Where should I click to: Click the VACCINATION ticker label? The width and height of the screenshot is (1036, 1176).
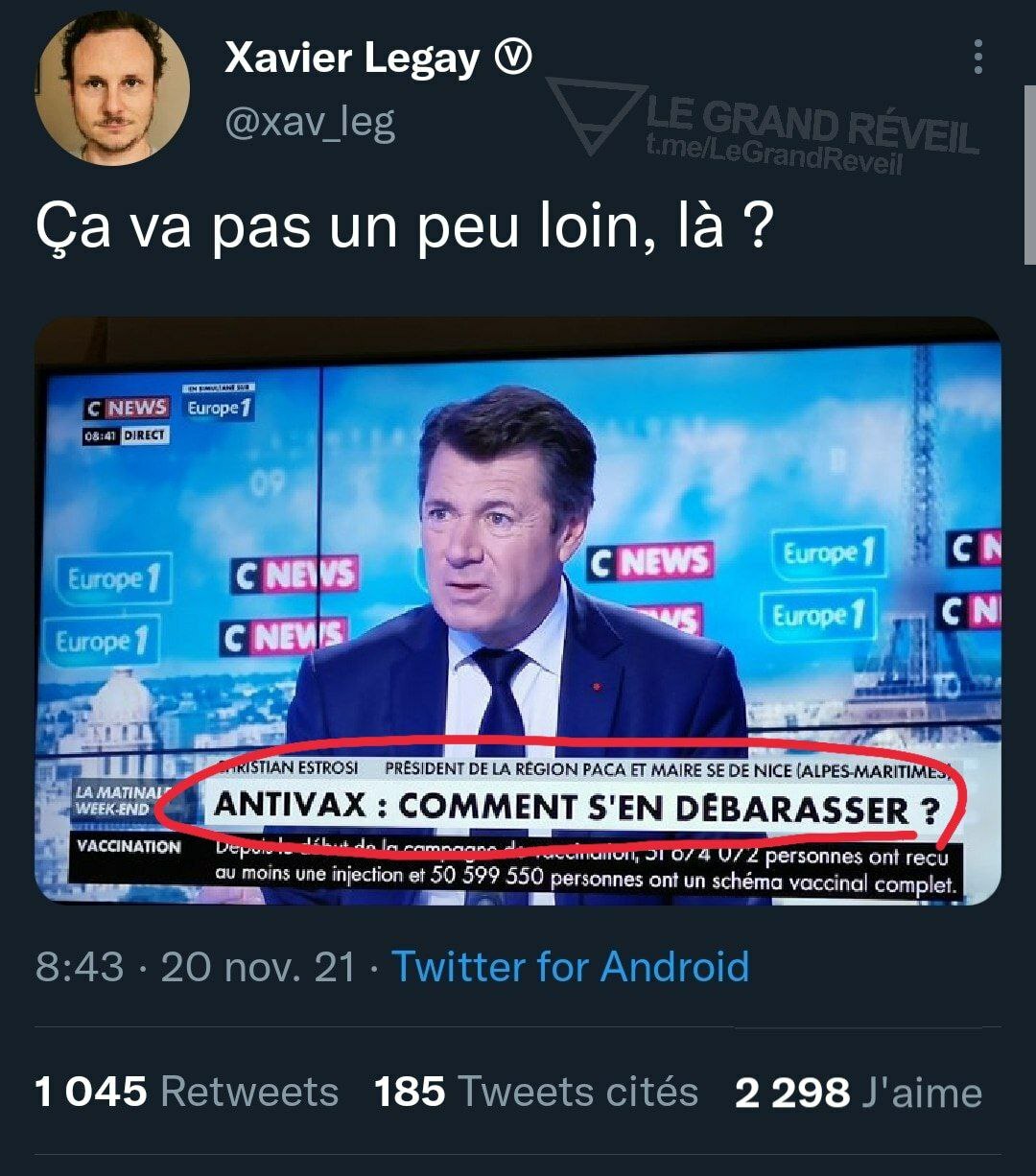click(129, 847)
